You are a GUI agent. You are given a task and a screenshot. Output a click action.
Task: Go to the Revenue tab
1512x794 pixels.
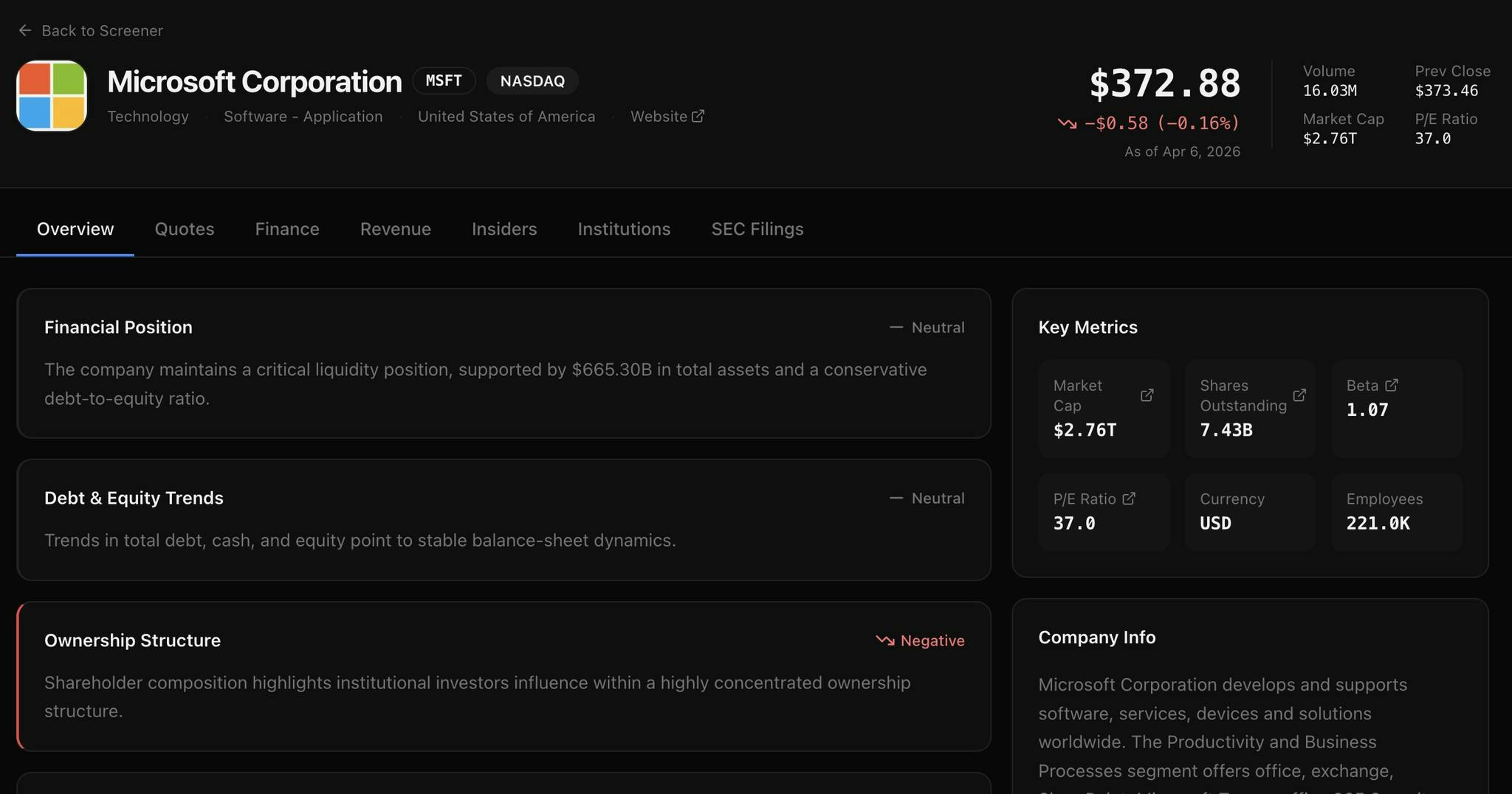click(x=396, y=229)
